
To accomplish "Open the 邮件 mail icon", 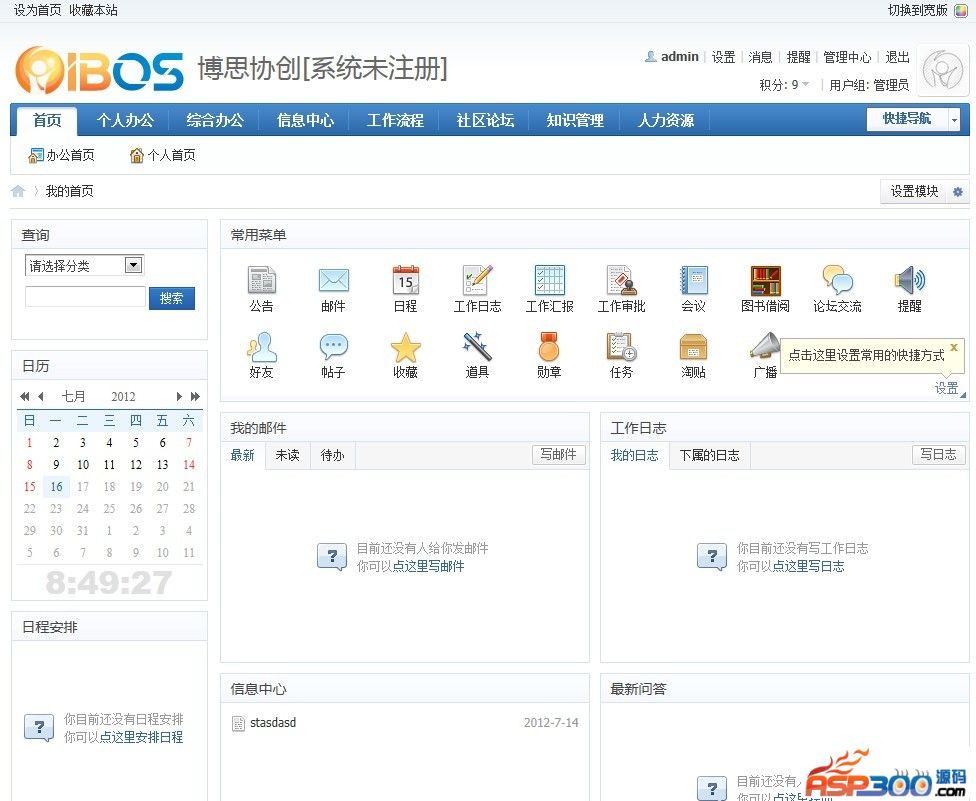I will [334, 280].
